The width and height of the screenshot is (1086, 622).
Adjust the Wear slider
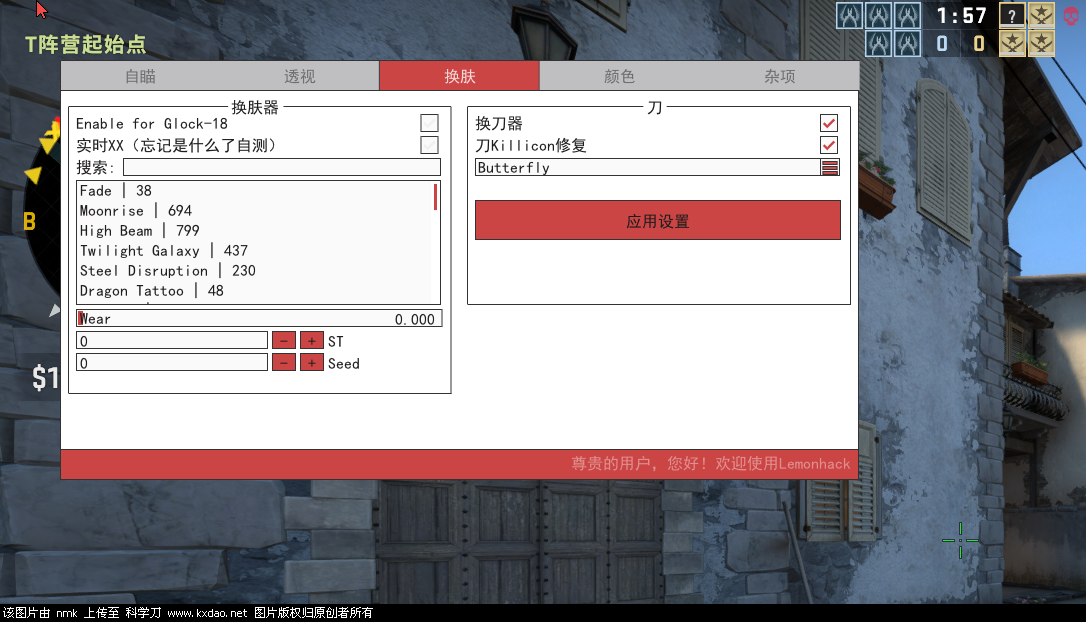[259, 319]
